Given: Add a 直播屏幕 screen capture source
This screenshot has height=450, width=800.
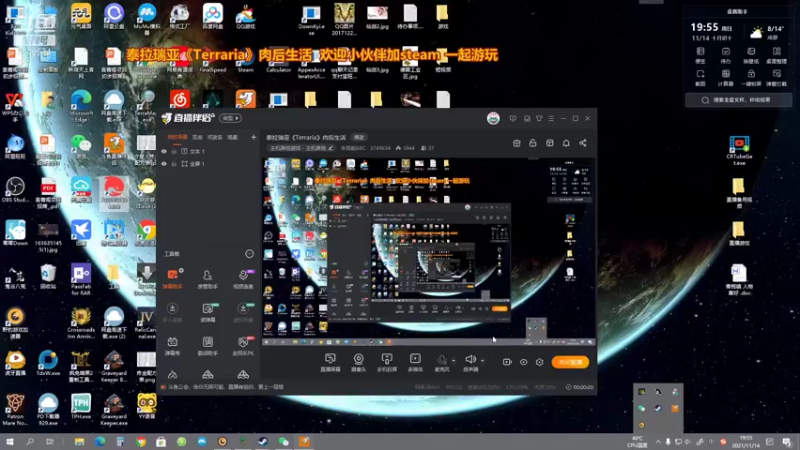Looking at the screenshot, I should click(x=330, y=362).
